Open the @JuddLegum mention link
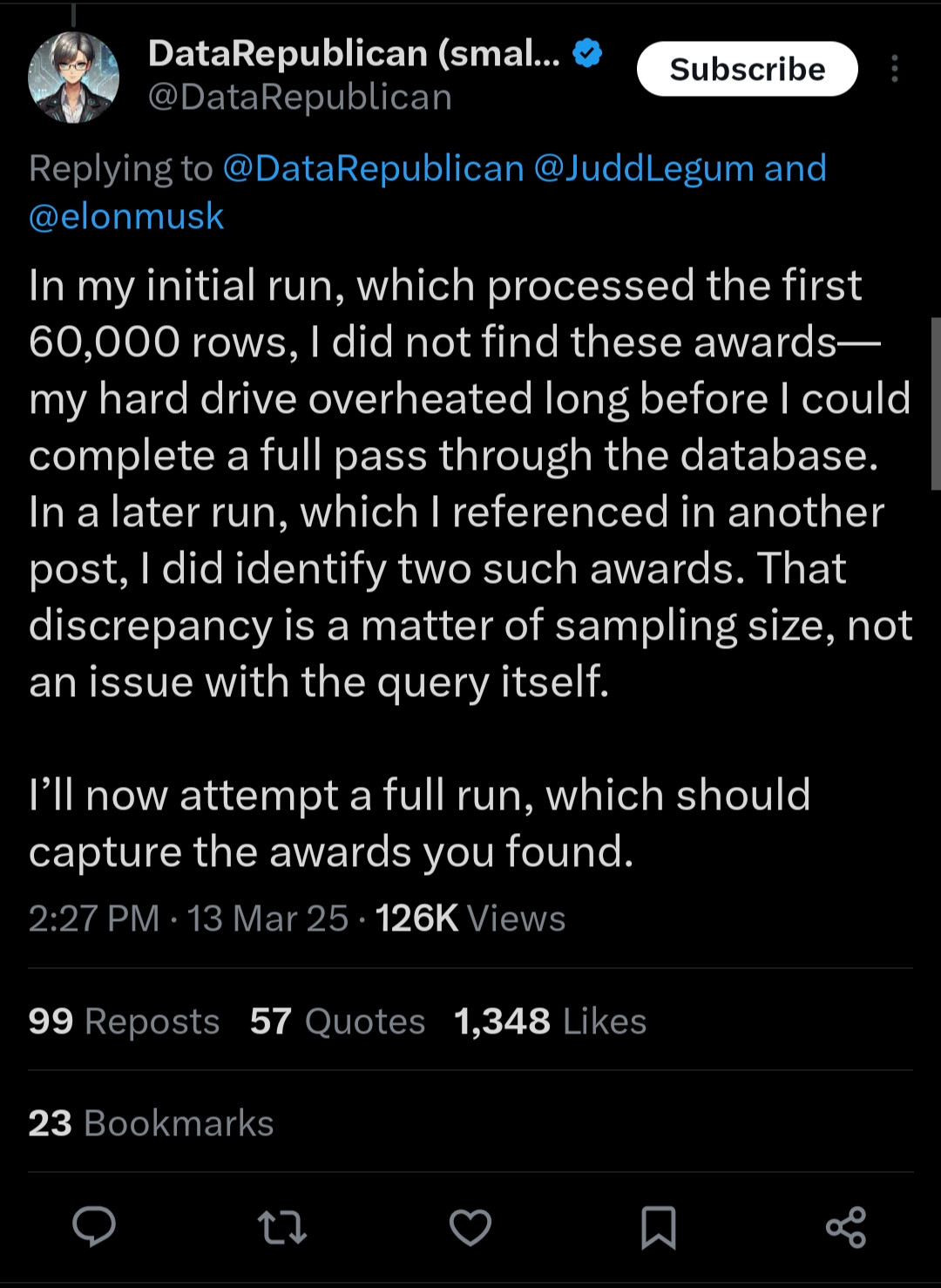The image size is (941, 1288). point(643,168)
